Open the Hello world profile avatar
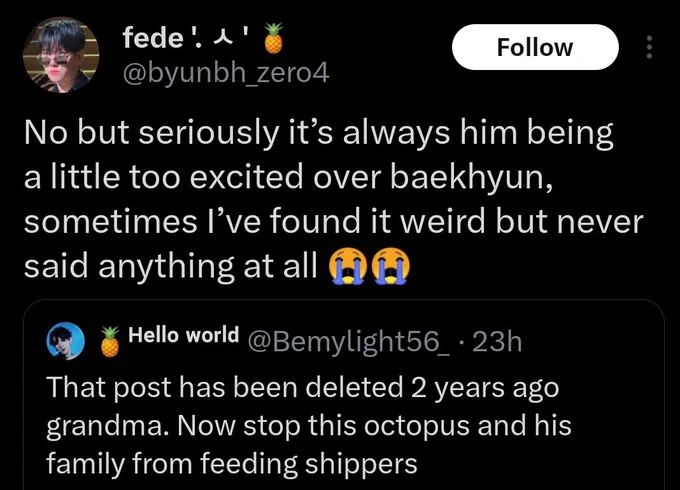This screenshot has width=680, height=490. click(x=65, y=341)
